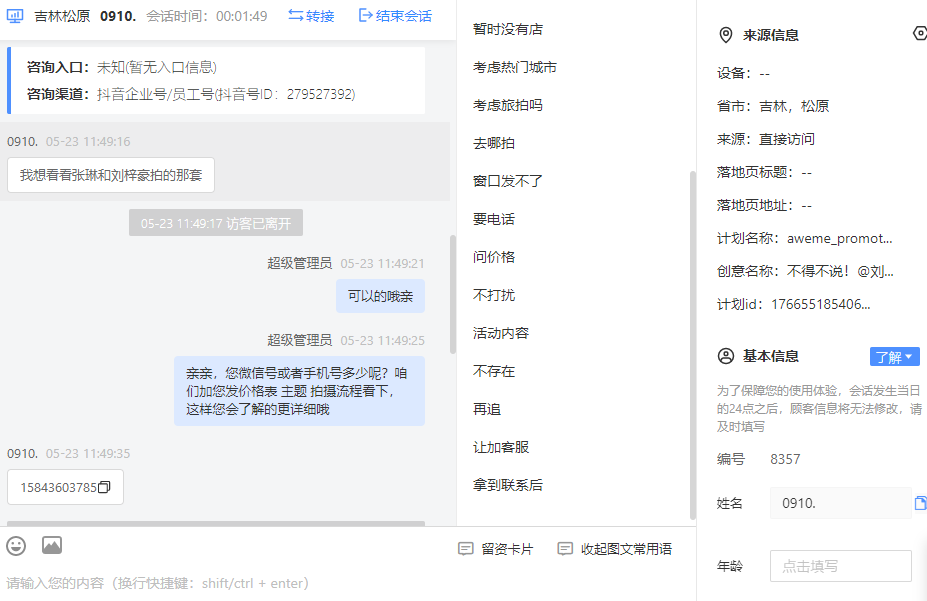Select quick phrase 考虑热门城市
This screenshot has height=601, width=927.
515,67
